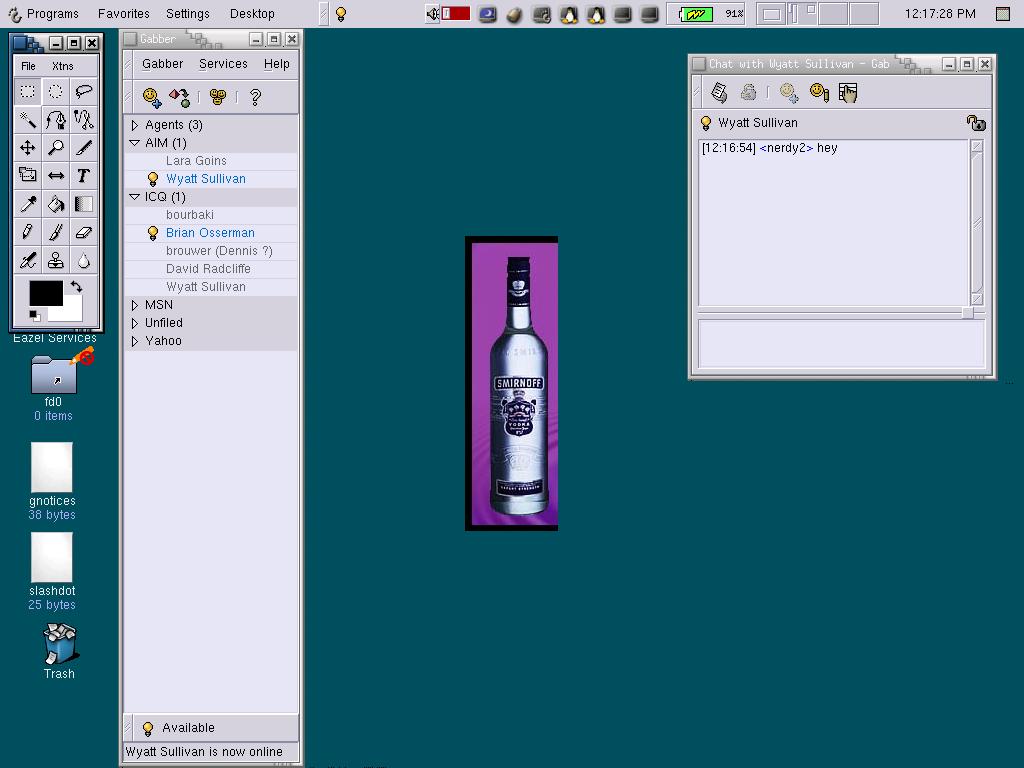Select blue Wyatt Sullivan under AIM
Image resolution: width=1024 pixels, height=768 pixels.
point(210,179)
